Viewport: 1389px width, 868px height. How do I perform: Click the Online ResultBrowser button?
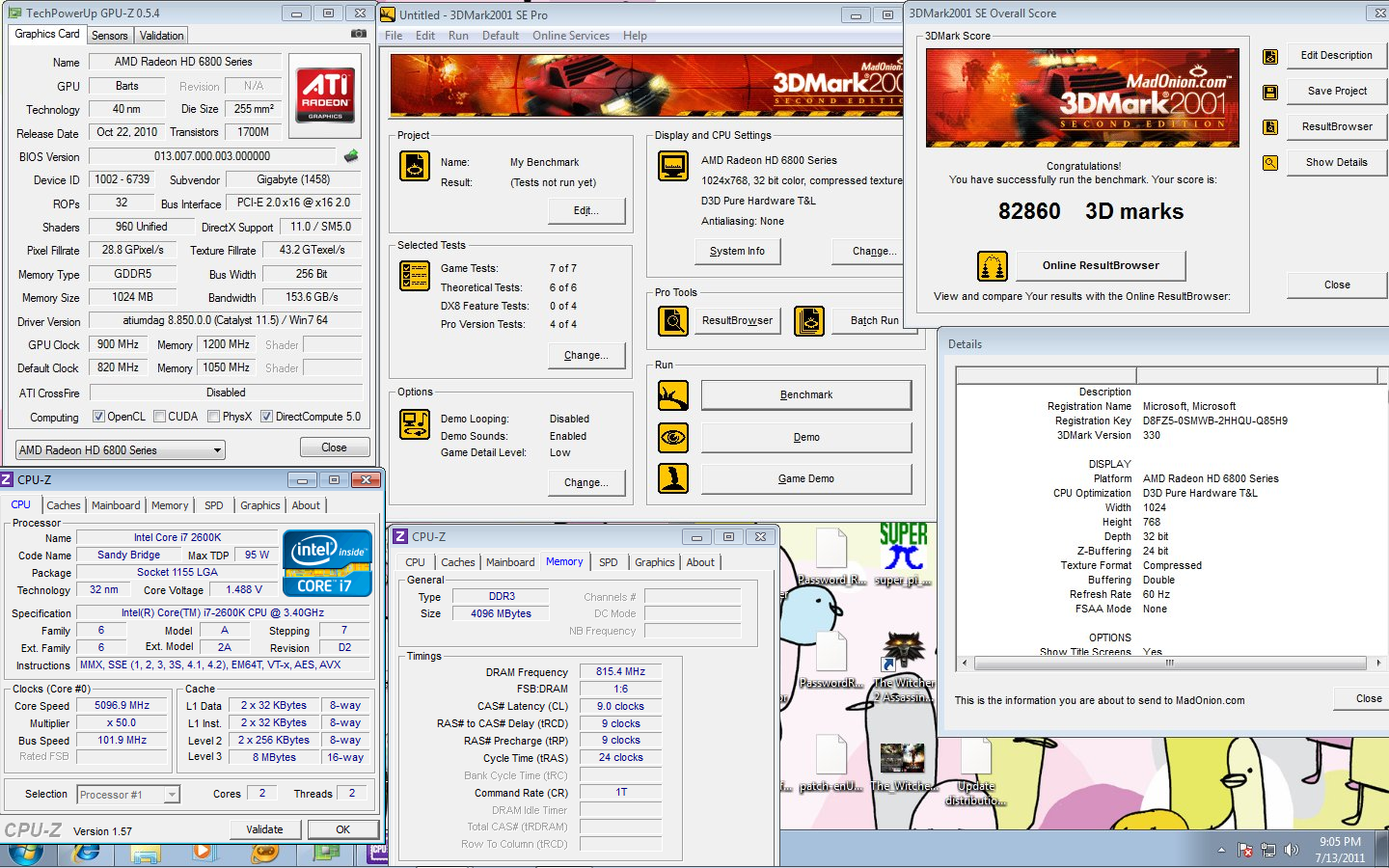[x=1101, y=265]
